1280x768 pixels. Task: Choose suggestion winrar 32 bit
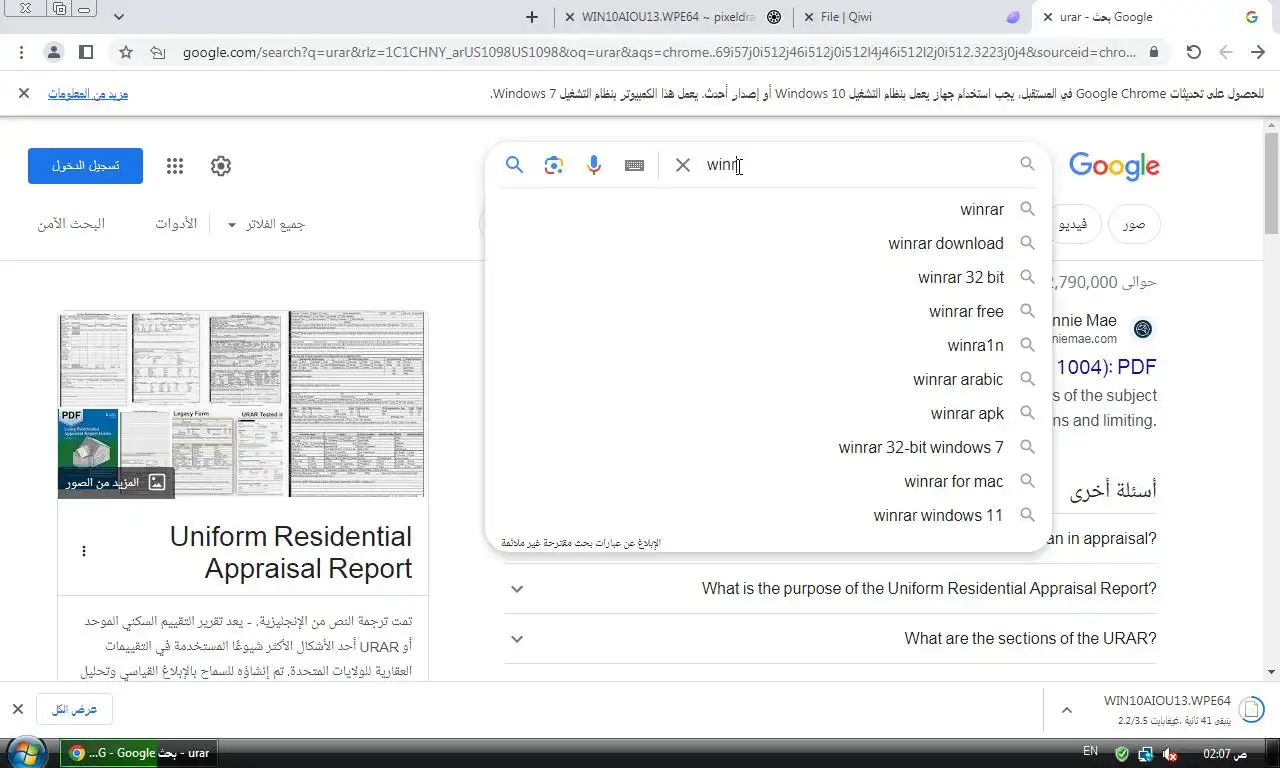click(x=768, y=277)
